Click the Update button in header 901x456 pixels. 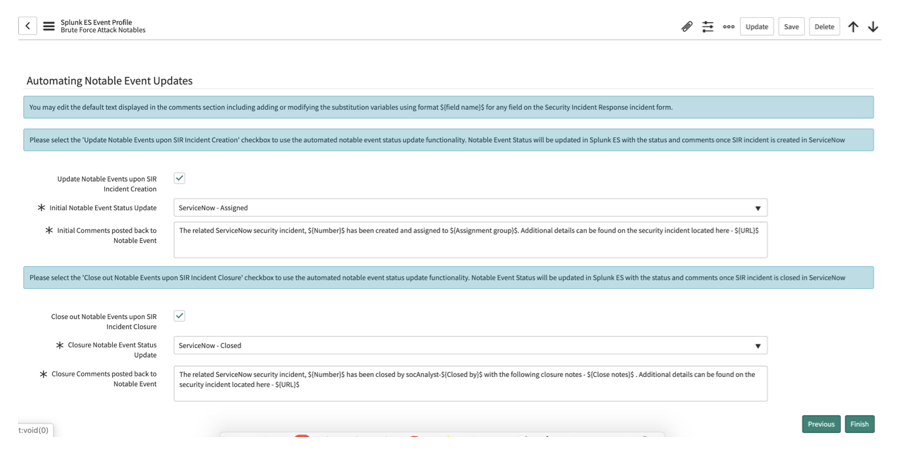coord(757,26)
